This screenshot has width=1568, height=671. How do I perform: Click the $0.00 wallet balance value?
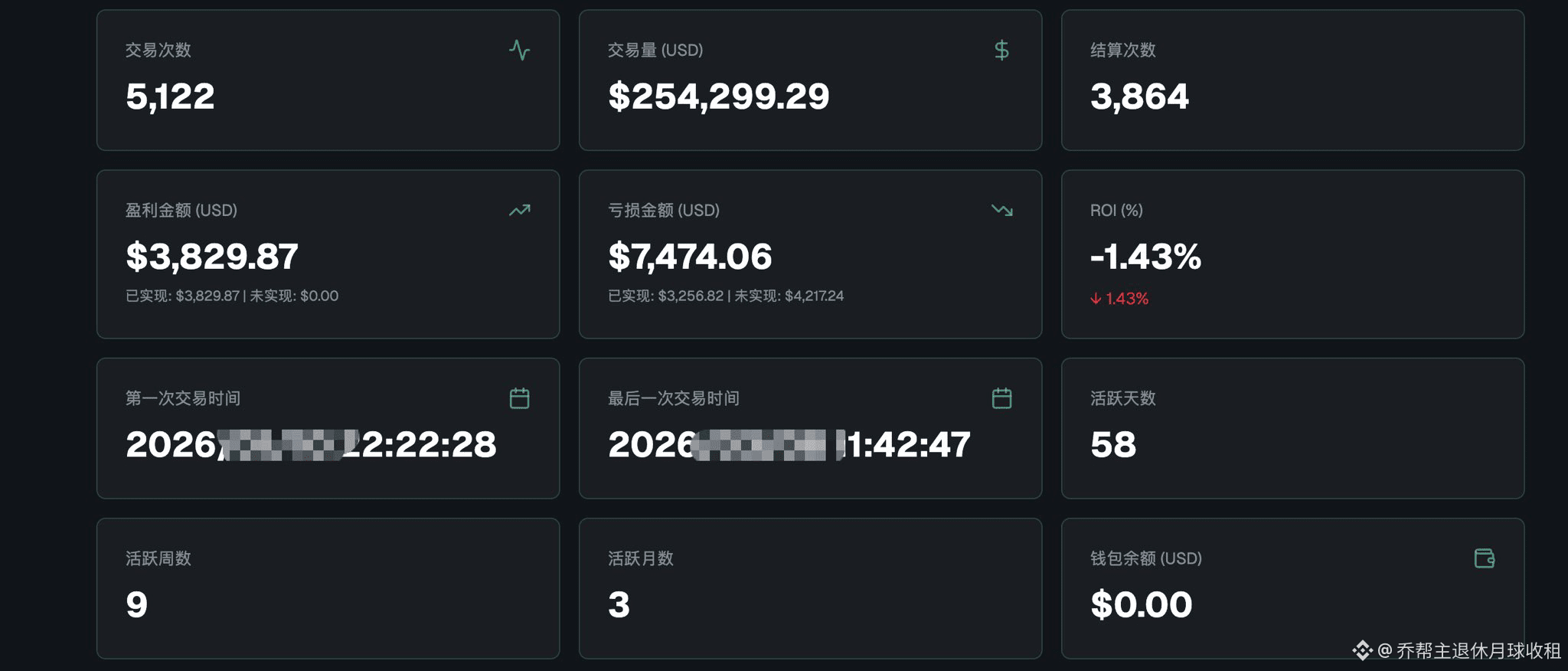coord(1141,605)
